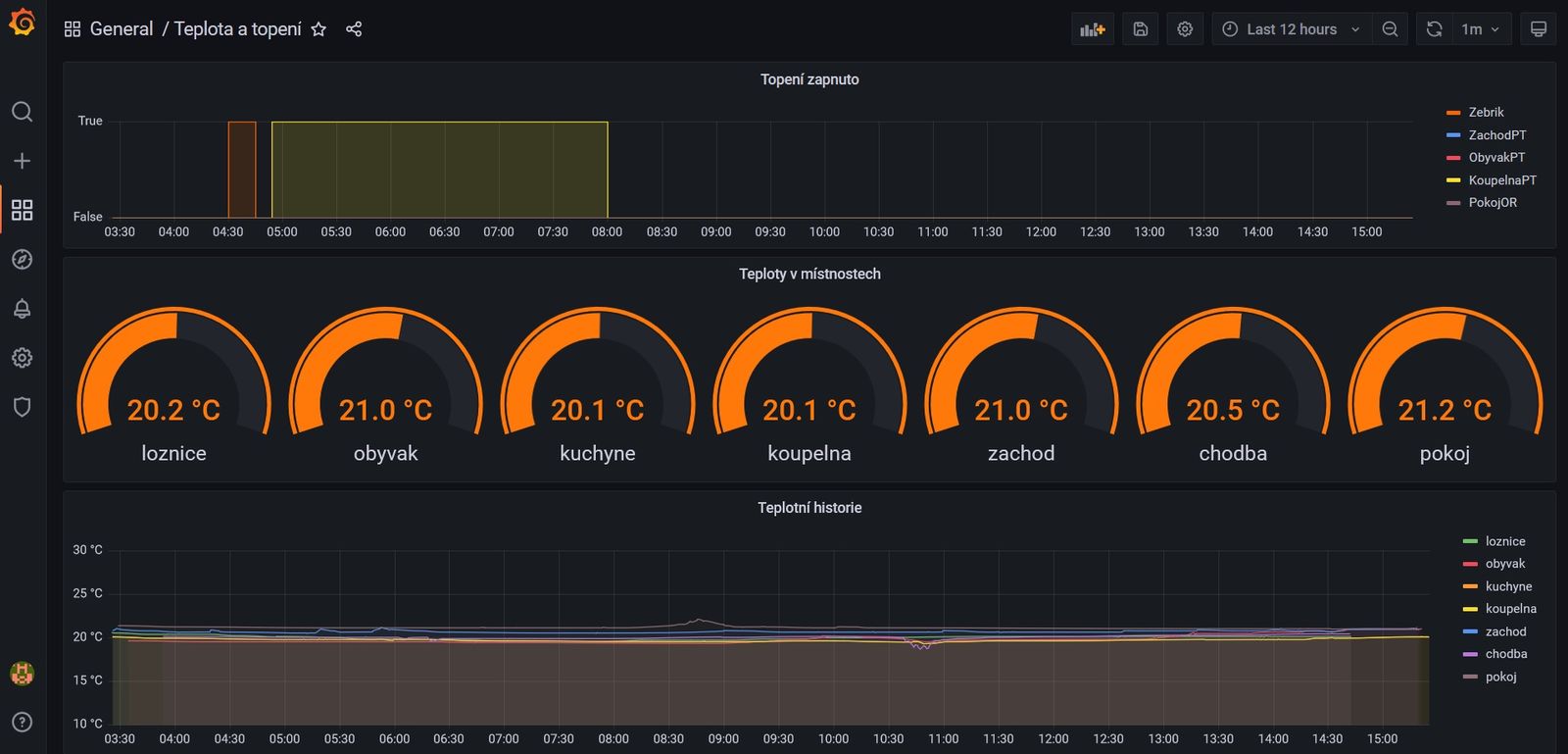This screenshot has width=1568, height=754.
Task: Toggle KoupelnaPT series visibility in the legend
Action: coord(1501,180)
